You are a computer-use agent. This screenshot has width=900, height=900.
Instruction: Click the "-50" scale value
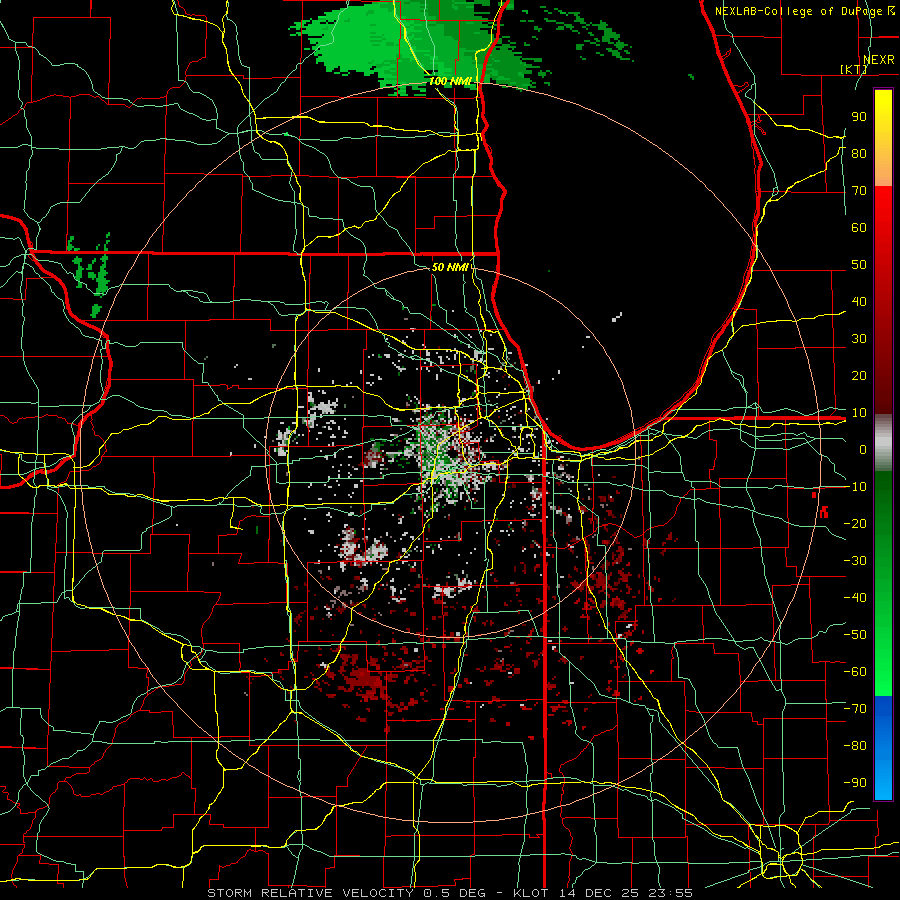(855, 634)
